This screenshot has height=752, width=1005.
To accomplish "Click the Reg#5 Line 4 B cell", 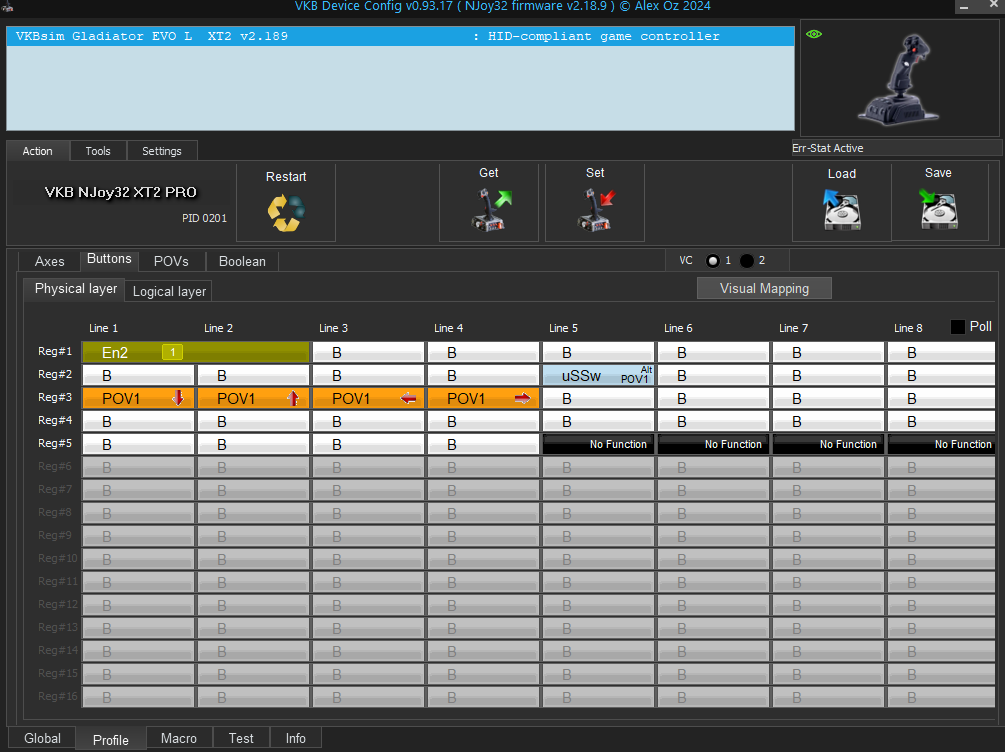I will 483,444.
